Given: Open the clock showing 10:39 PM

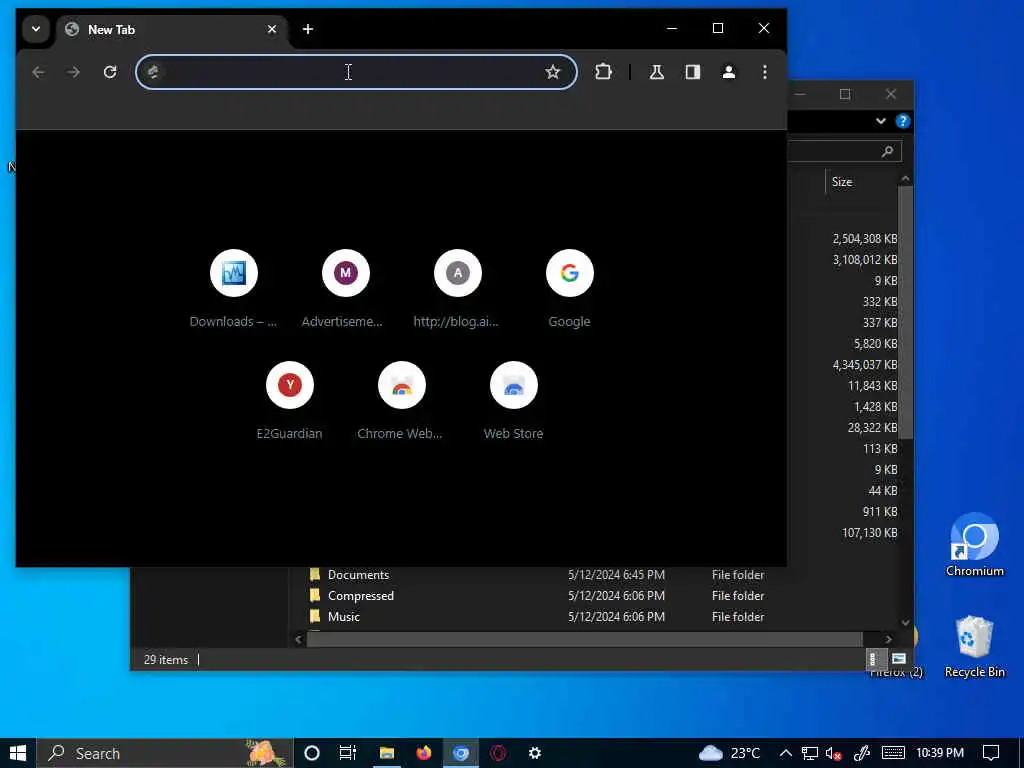Looking at the screenshot, I should (940, 753).
